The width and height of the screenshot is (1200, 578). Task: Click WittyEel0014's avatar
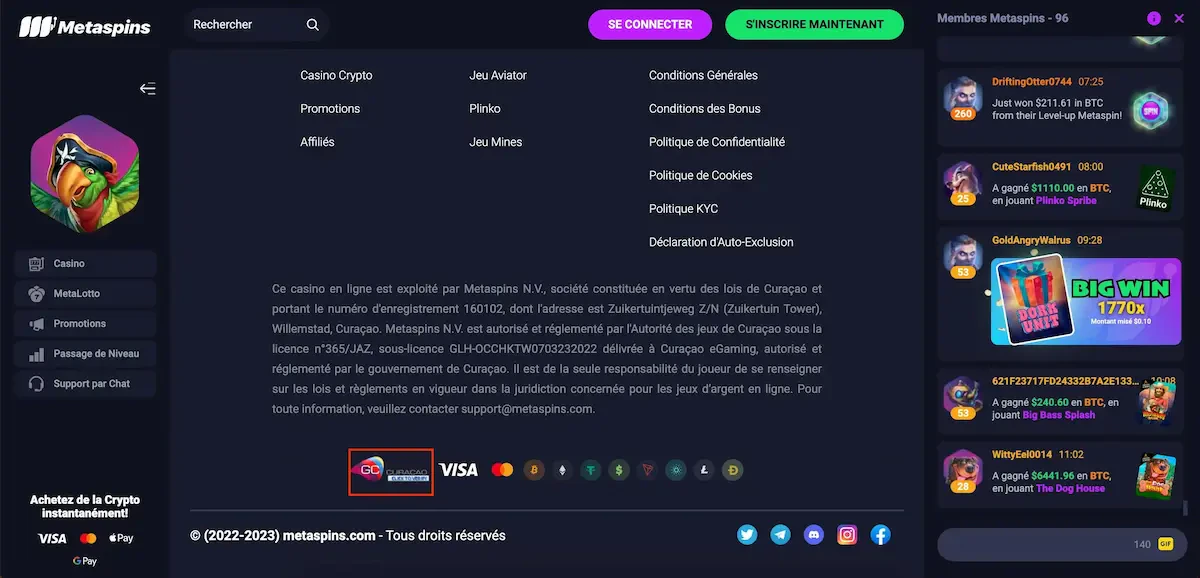click(x=963, y=472)
